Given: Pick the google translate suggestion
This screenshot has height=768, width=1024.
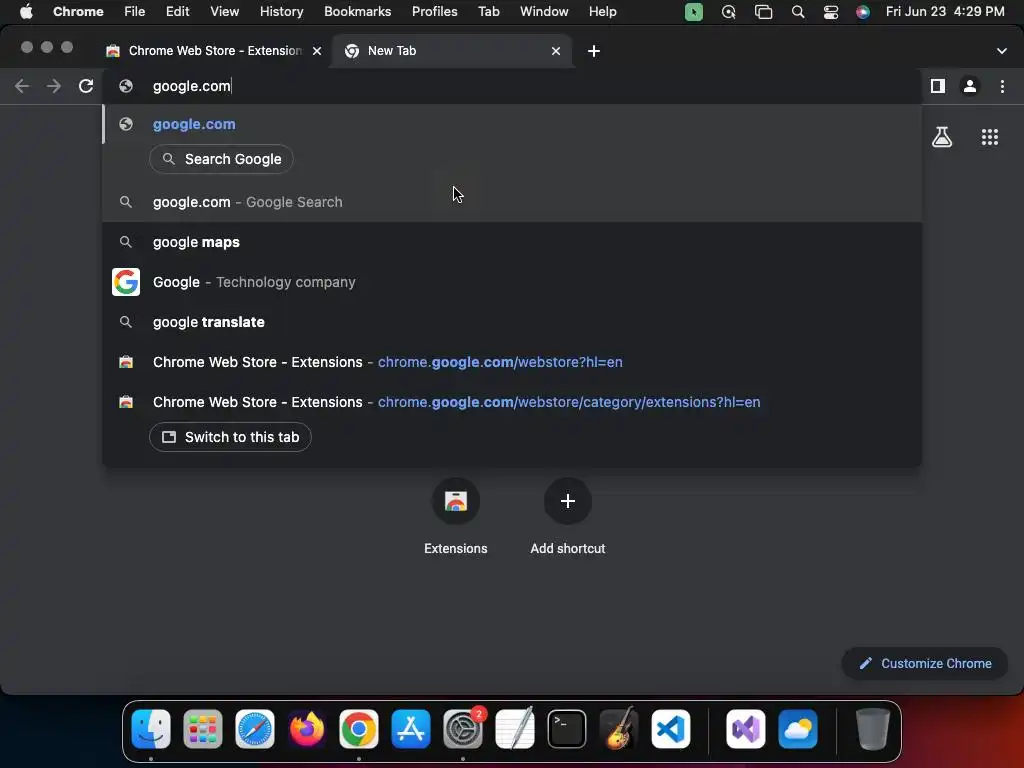Looking at the screenshot, I should pos(512,322).
